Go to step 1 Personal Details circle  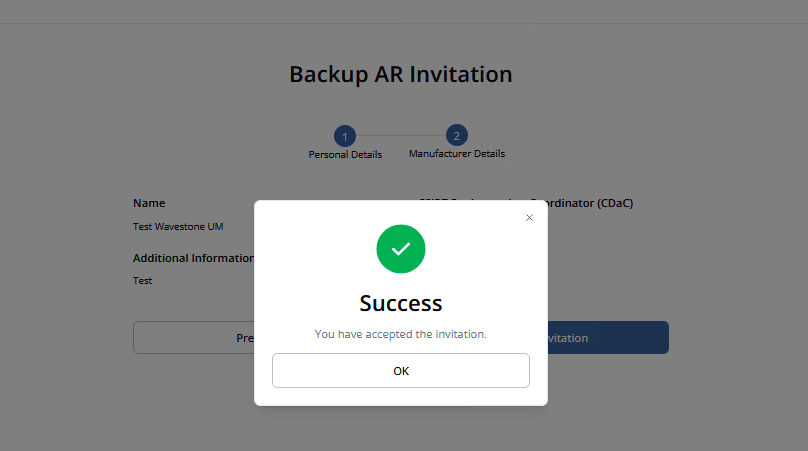[345, 136]
